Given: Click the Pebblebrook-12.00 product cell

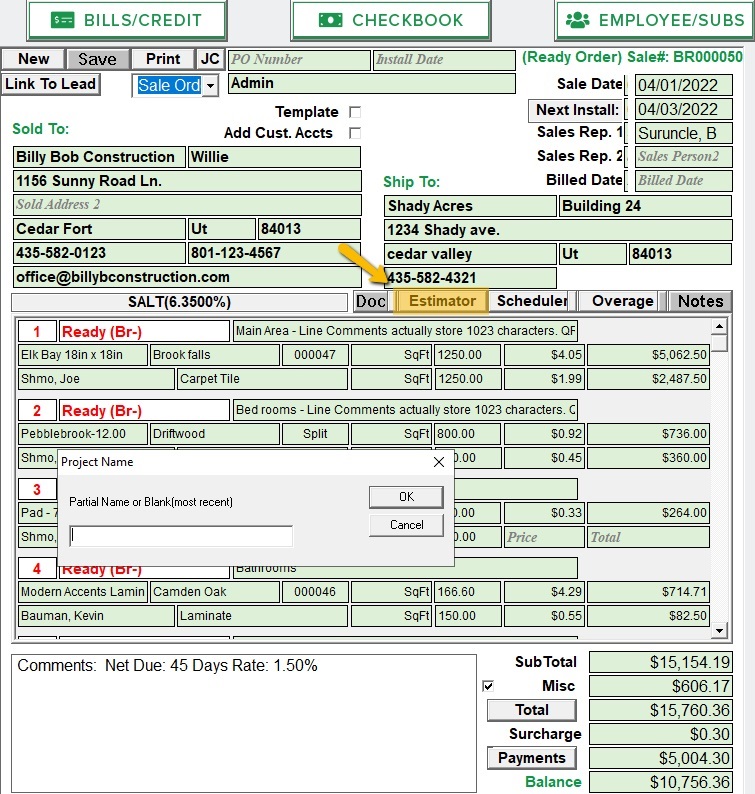Looking at the screenshot, I should click(x=83, y=434).
